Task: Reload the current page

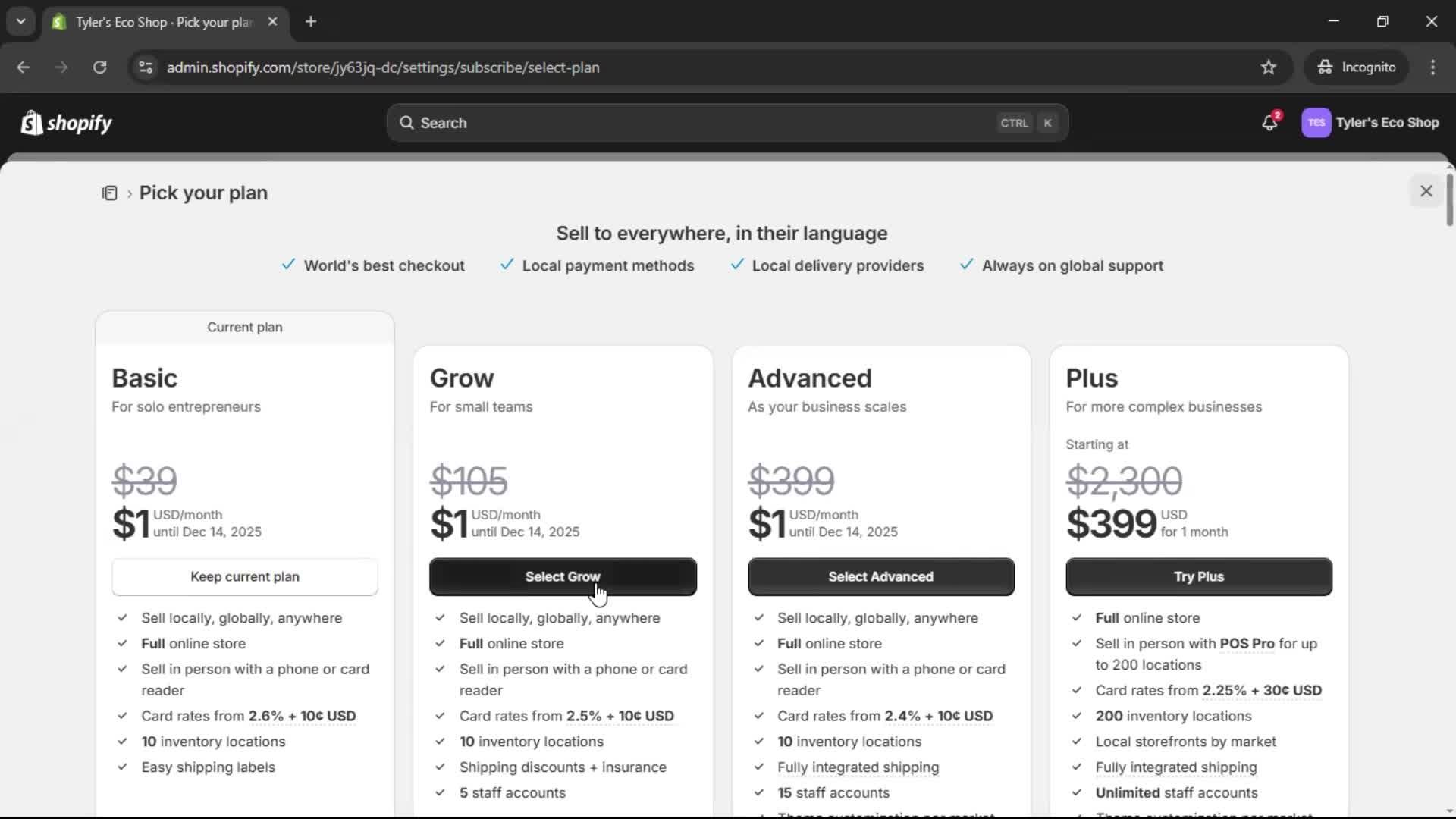Action: point(99,67)
